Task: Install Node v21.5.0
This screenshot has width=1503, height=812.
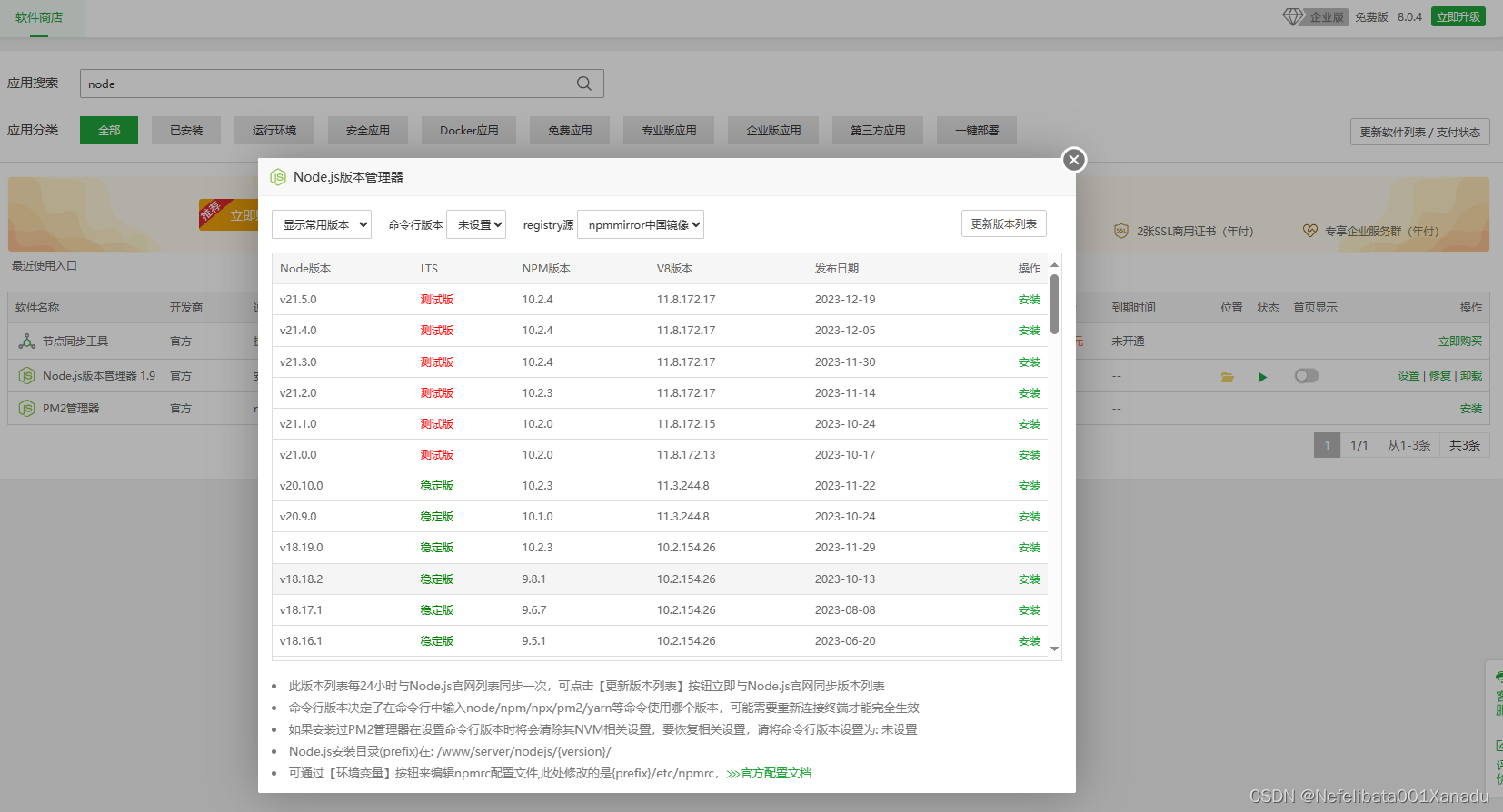Action: (1030, 300)
